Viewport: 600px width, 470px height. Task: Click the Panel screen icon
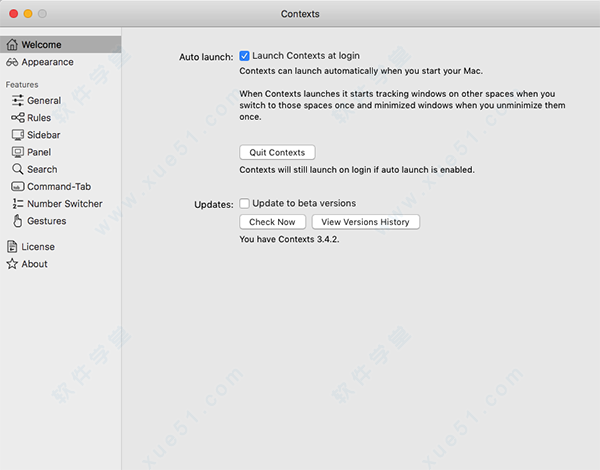tap(18, 152)
